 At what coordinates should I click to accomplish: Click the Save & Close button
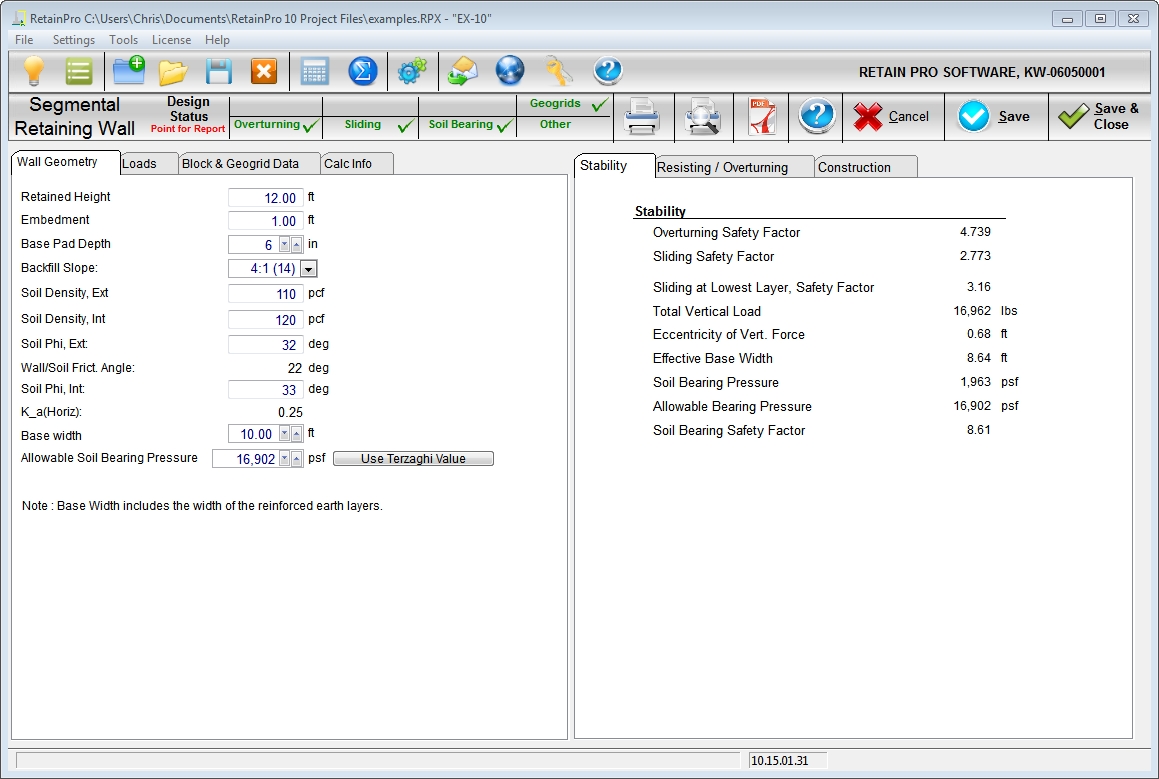pyautogui.click(x=1098, y=117)
